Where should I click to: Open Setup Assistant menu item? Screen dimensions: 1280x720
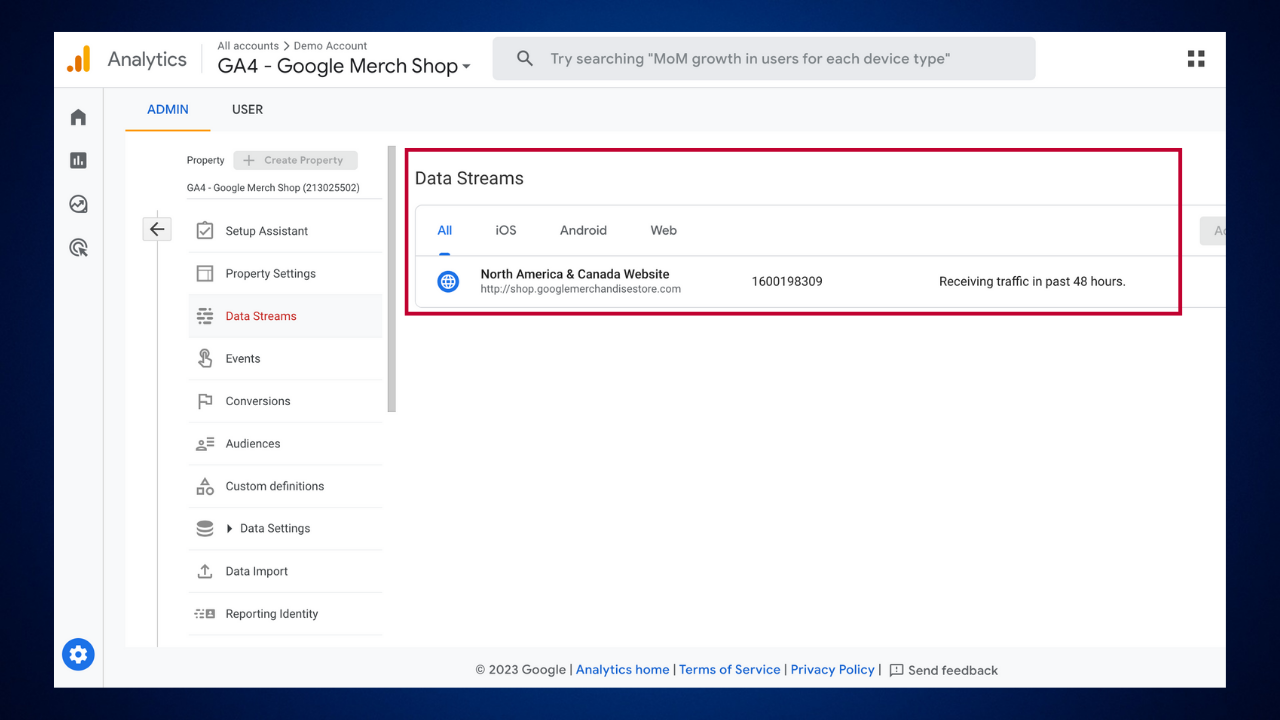[285, 231]
